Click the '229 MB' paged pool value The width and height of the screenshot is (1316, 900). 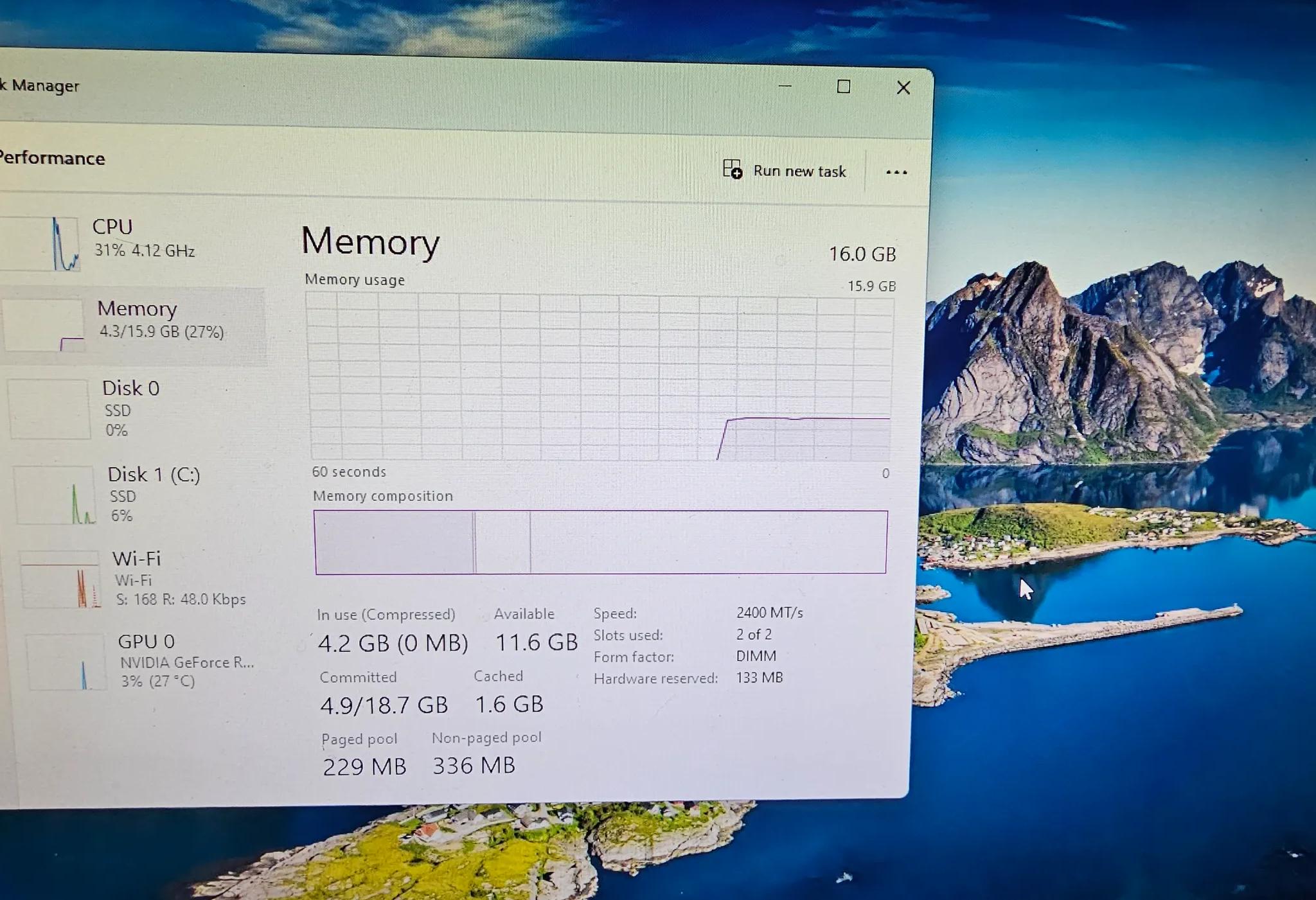[x=364, y=767]
